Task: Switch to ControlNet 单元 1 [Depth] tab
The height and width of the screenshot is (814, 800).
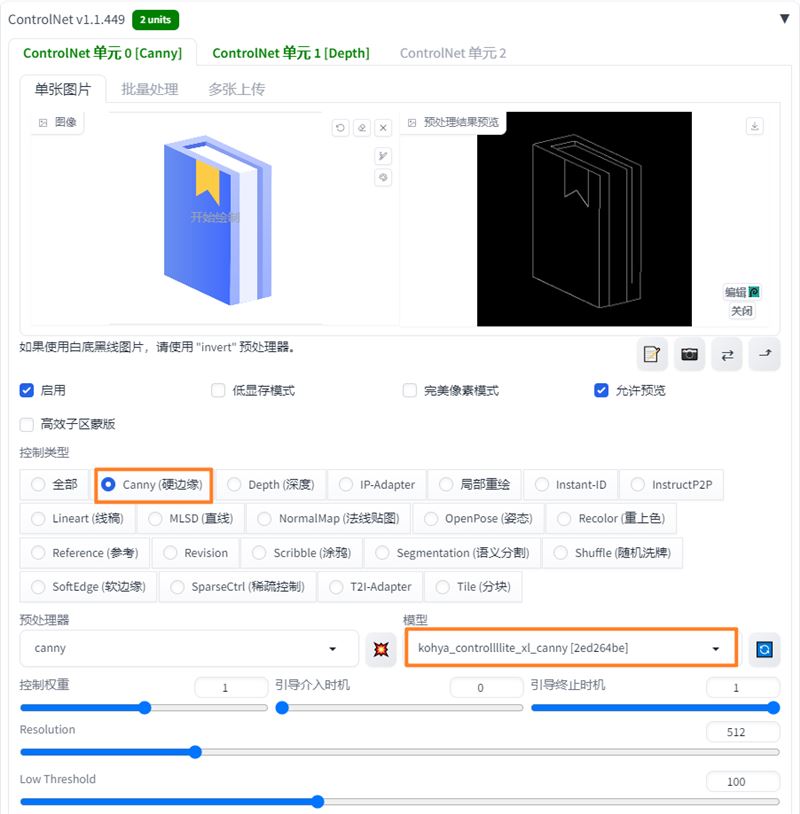Action: coord(291,53)
